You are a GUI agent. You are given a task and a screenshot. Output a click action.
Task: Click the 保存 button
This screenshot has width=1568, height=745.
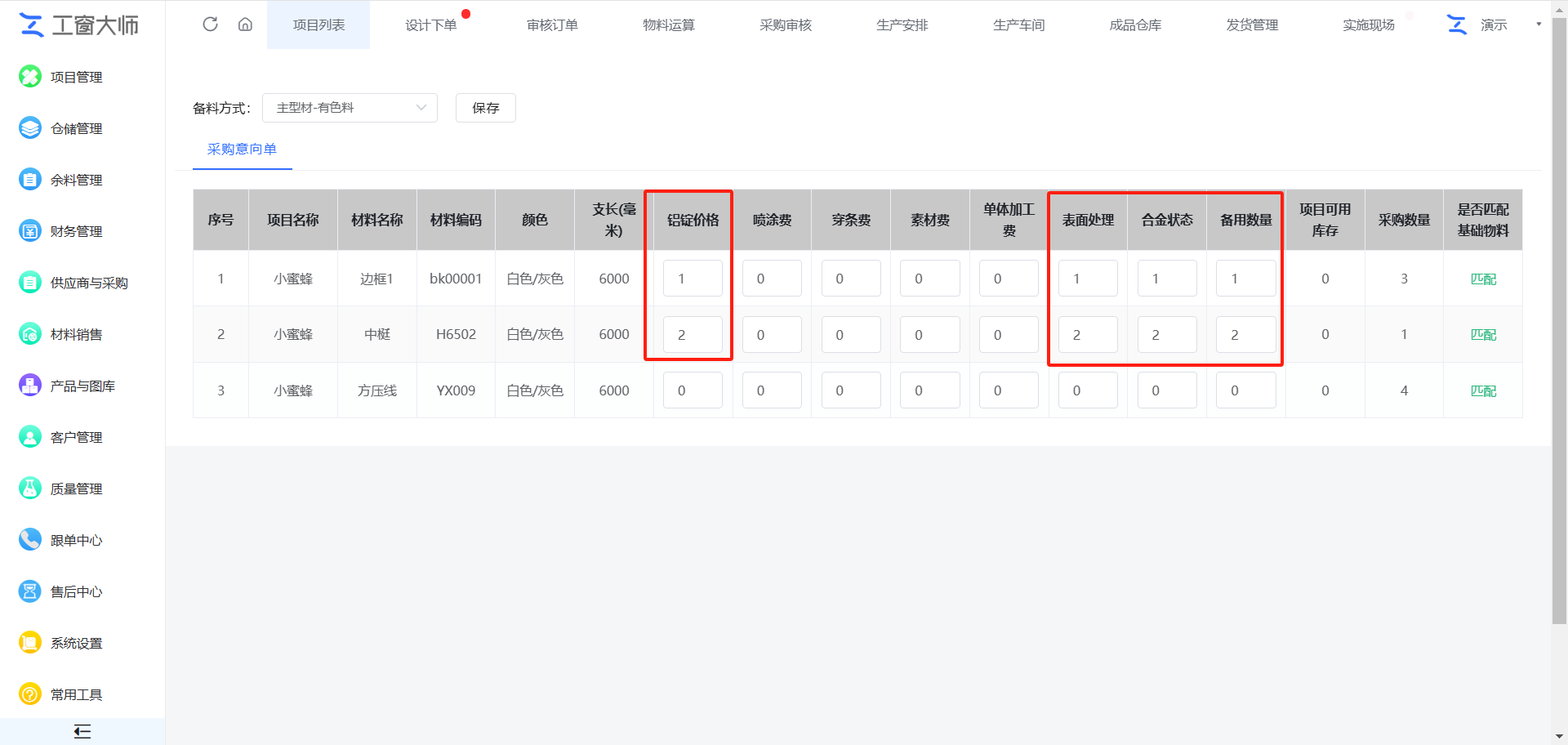coord(485,108)
